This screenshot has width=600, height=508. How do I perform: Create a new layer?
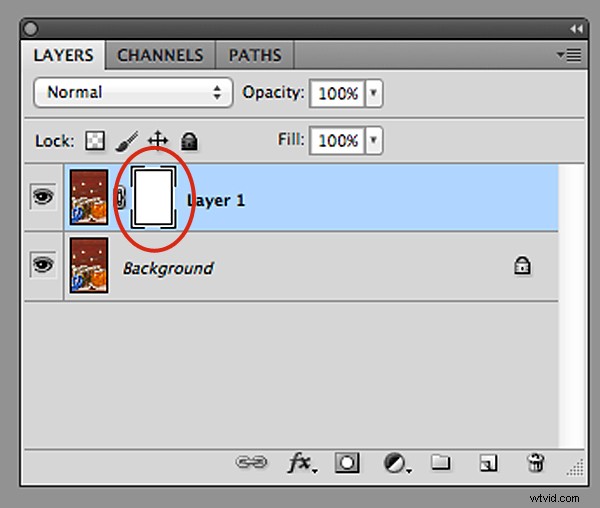(x=487, y=463)
